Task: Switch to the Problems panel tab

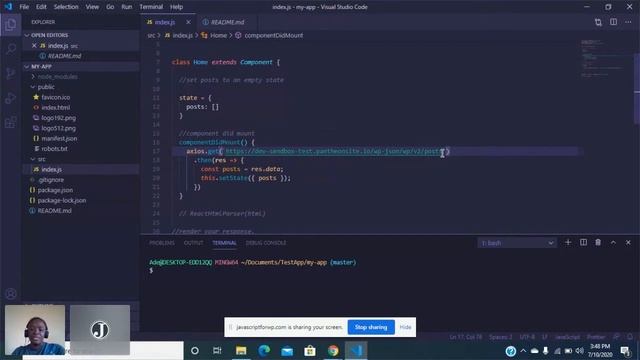Action: 162,243
